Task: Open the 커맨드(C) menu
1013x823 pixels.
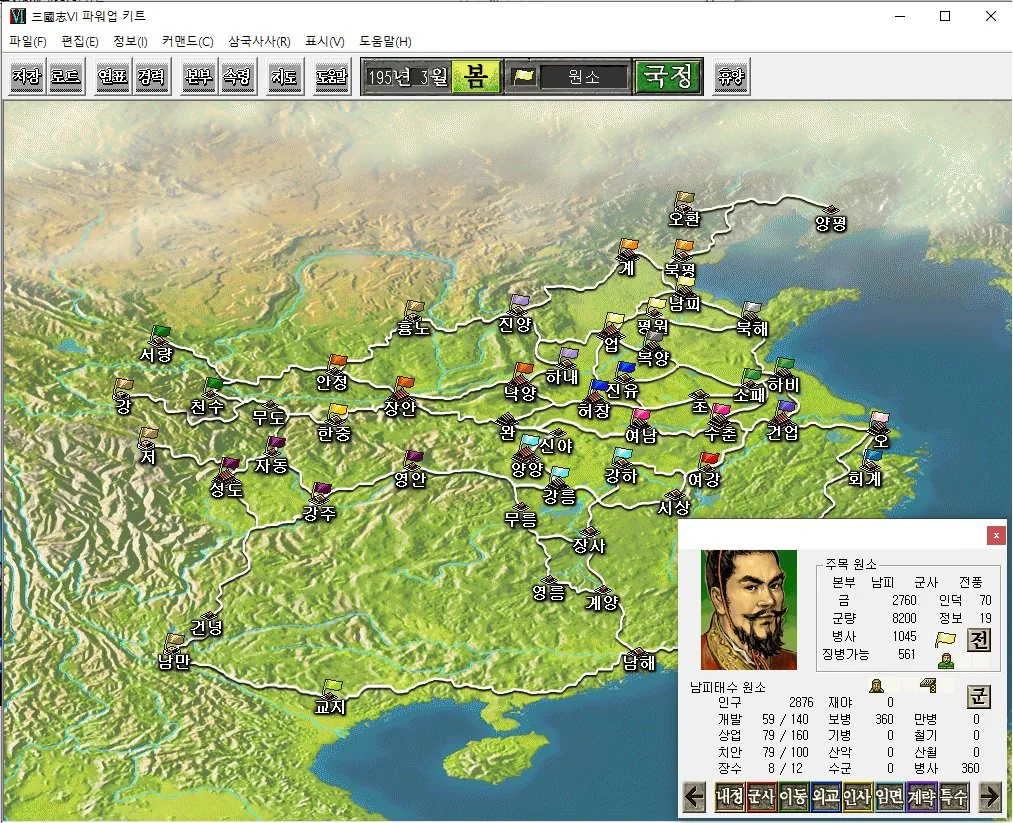Action: [187, 41]
